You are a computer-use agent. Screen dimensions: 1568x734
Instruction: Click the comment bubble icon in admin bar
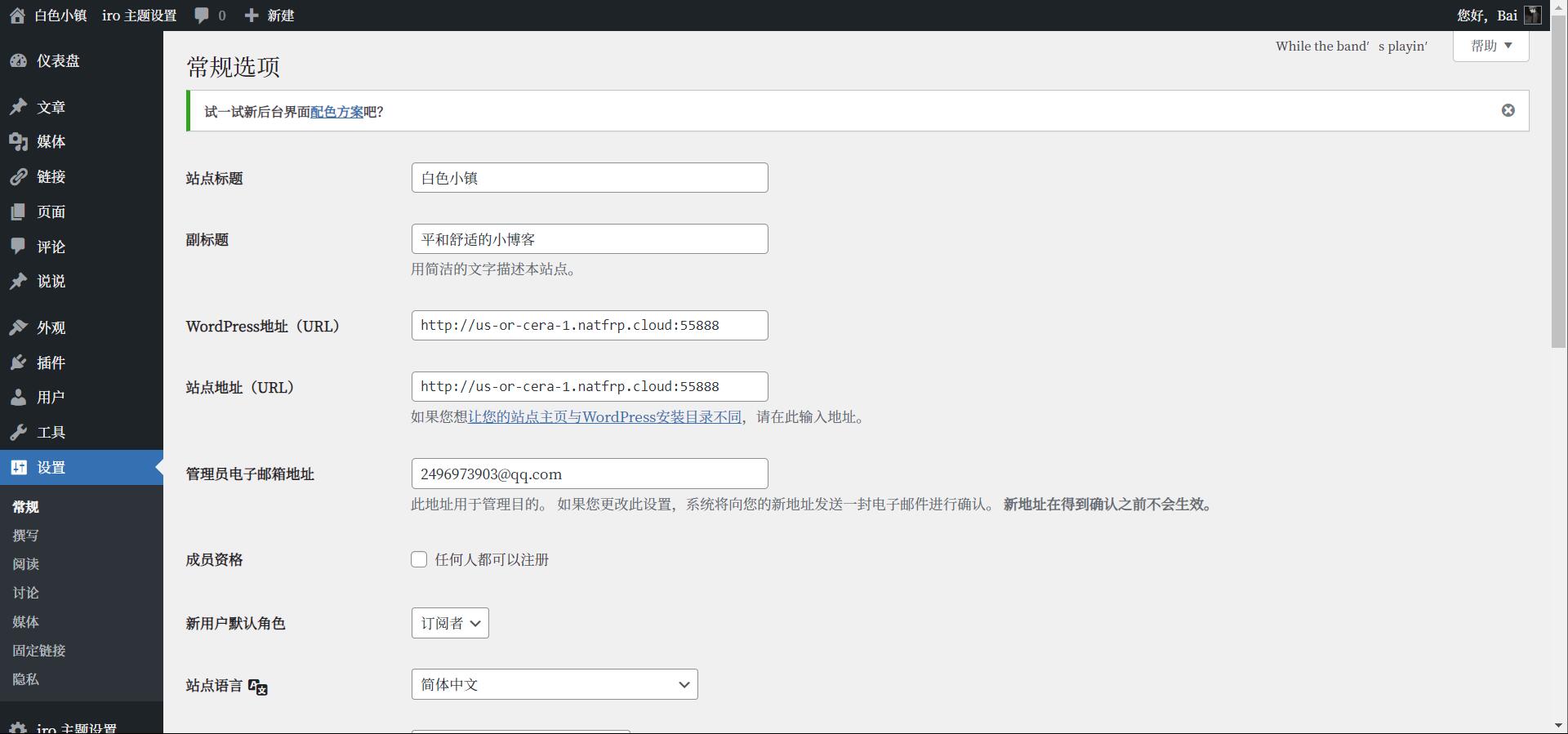coord(202,16)
